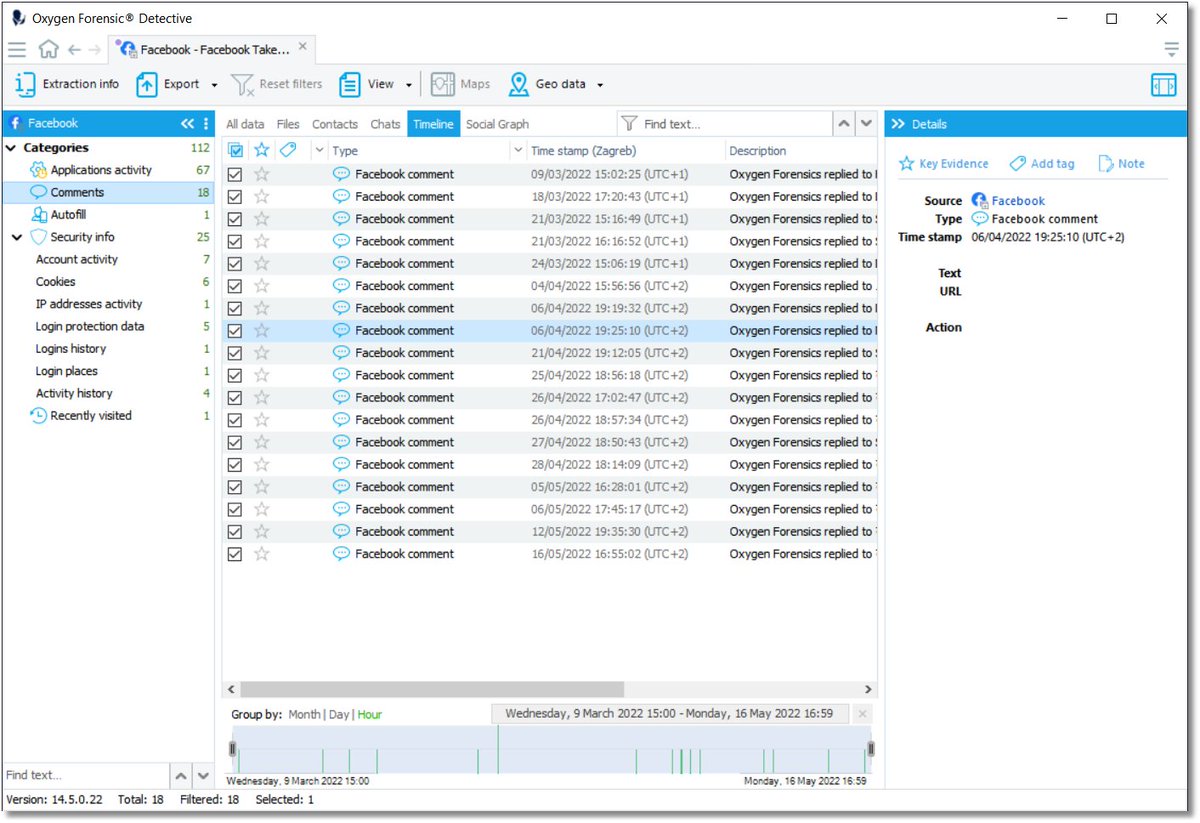
Task: Collapse the Facebook sidebar with double chevron
Action: (187, 124)
